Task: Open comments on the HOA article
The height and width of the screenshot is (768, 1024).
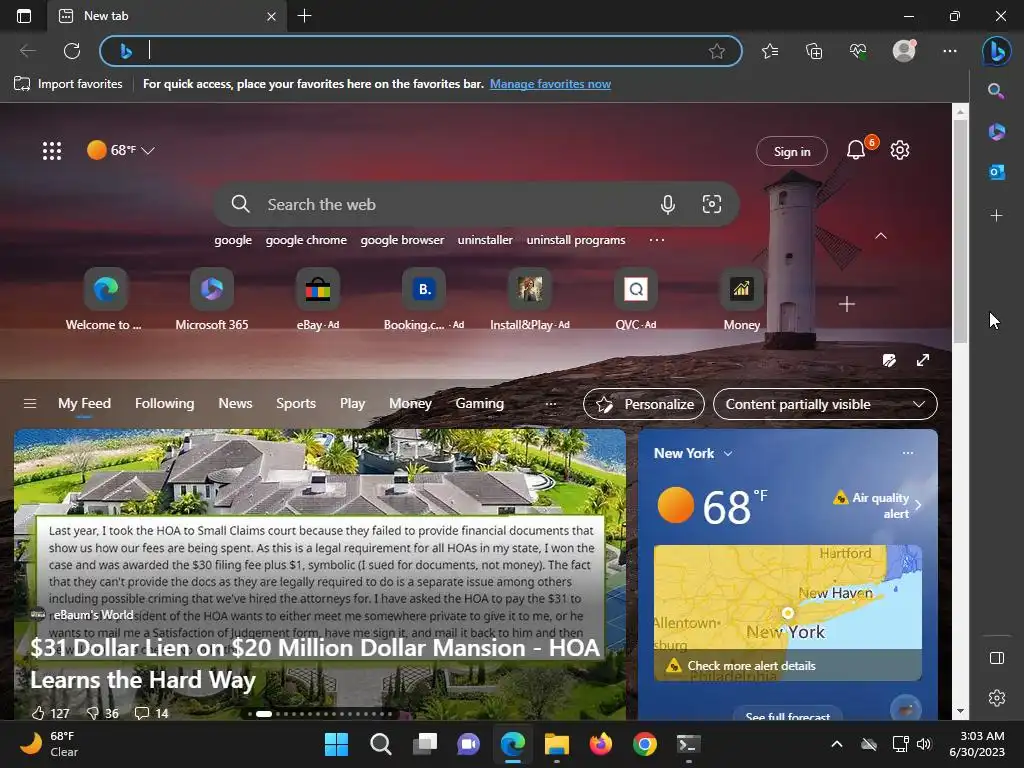Action: click(151, 713)
